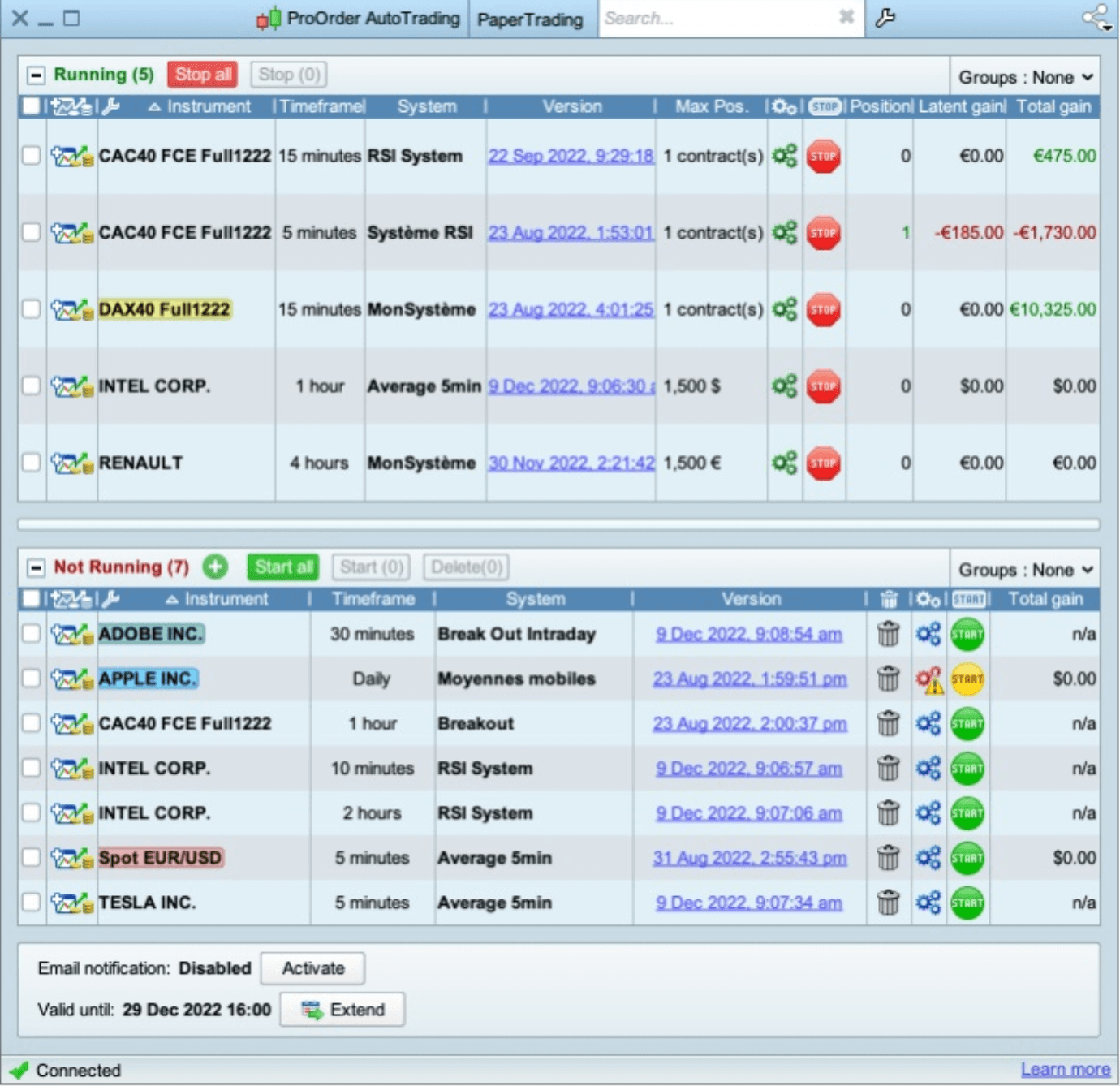Tick the Spot EUR/USD row checkbox
This screenshot has width=1120, height=1086.
pos(31,857)
